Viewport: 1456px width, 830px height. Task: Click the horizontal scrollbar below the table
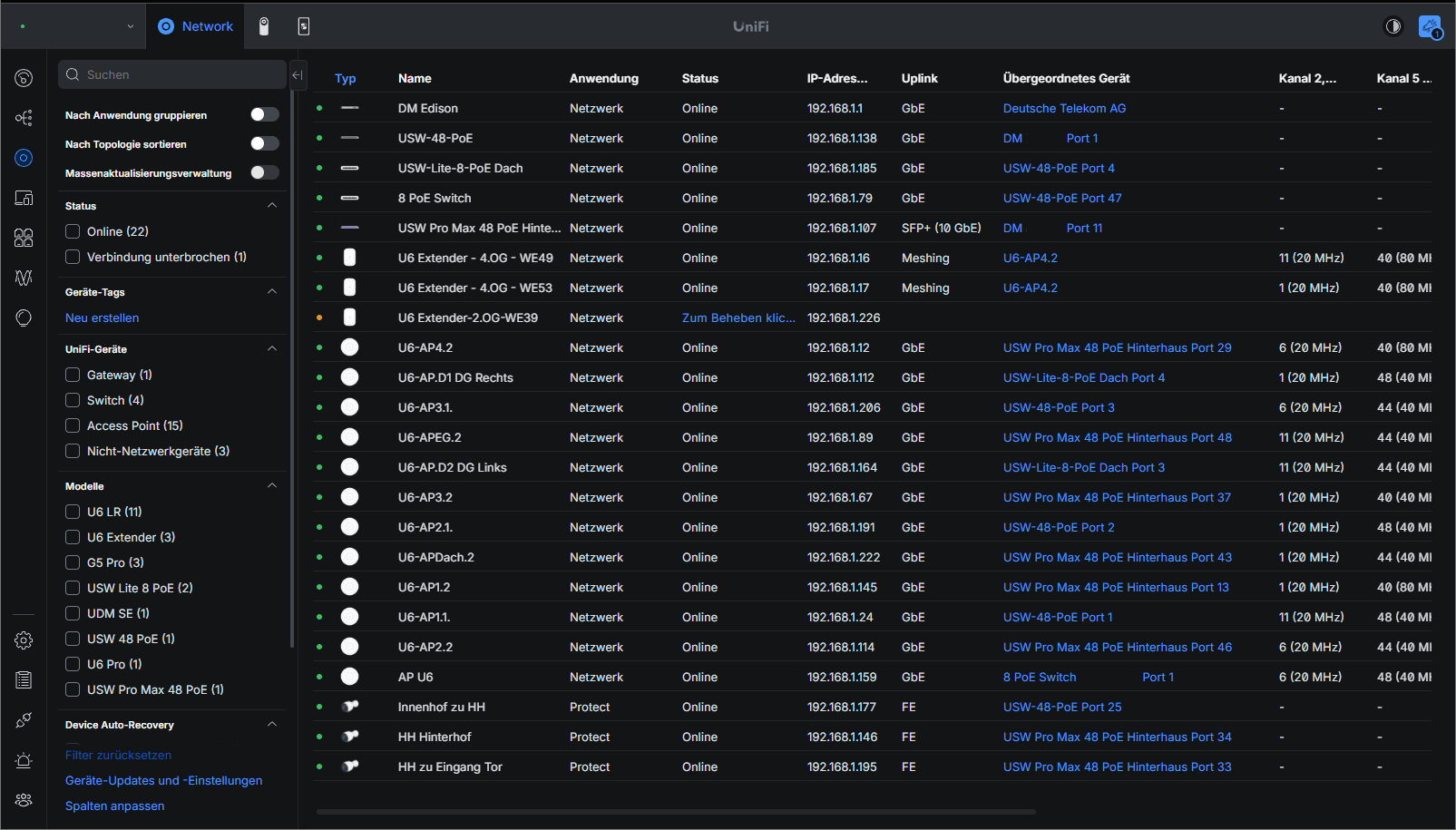[676, 812]
